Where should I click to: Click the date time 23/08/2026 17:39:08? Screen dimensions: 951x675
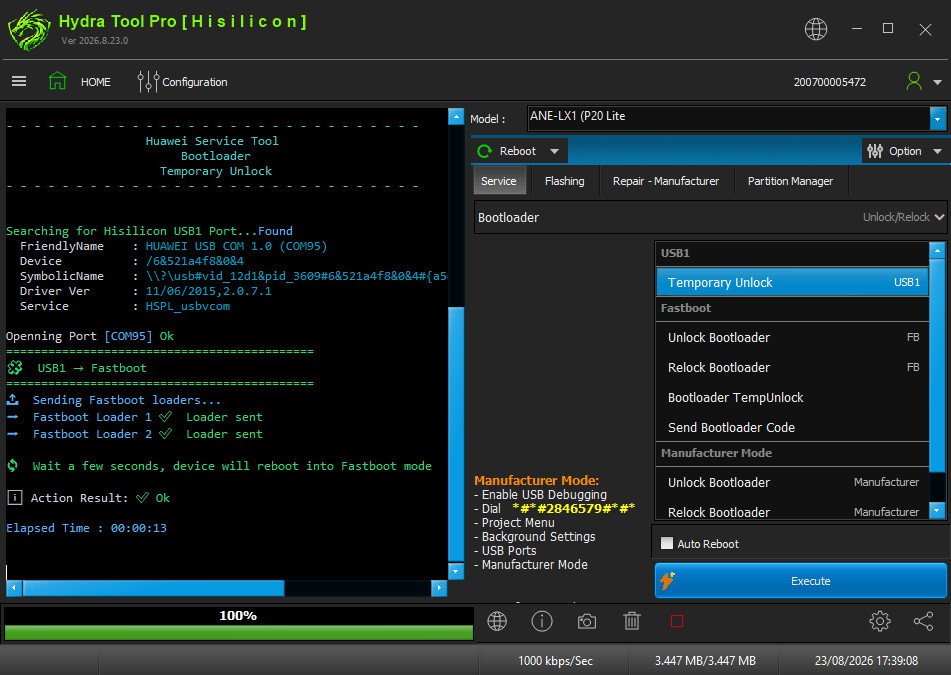point(866,660)
